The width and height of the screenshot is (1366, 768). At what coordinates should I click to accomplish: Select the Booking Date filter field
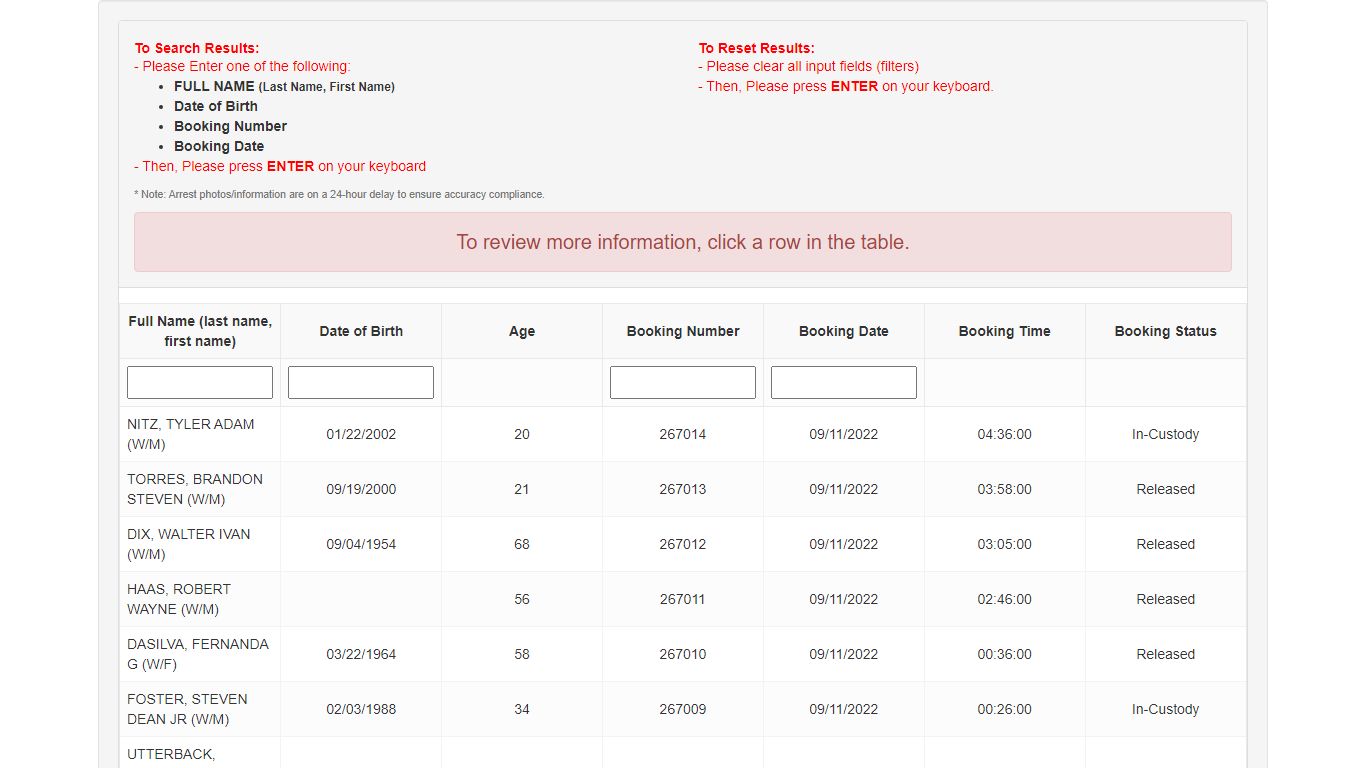click(844, 382)
